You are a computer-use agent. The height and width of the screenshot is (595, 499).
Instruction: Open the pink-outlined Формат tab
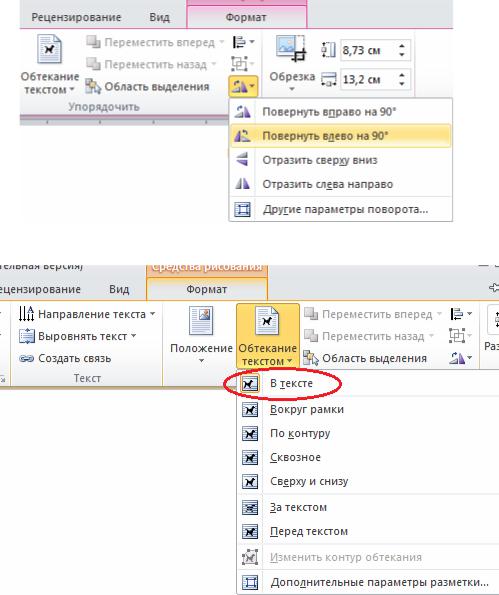click(246, 17)
